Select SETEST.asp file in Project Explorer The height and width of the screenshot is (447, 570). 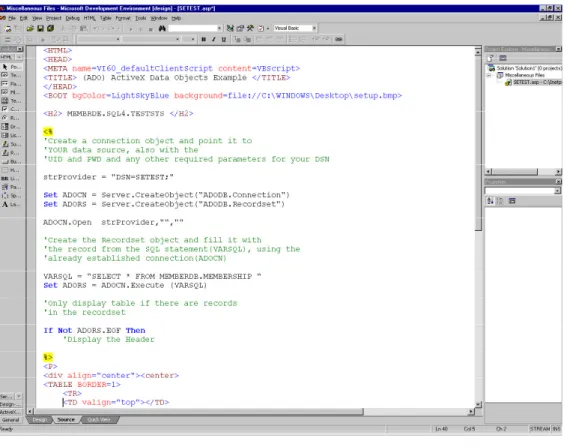(534, 83)
